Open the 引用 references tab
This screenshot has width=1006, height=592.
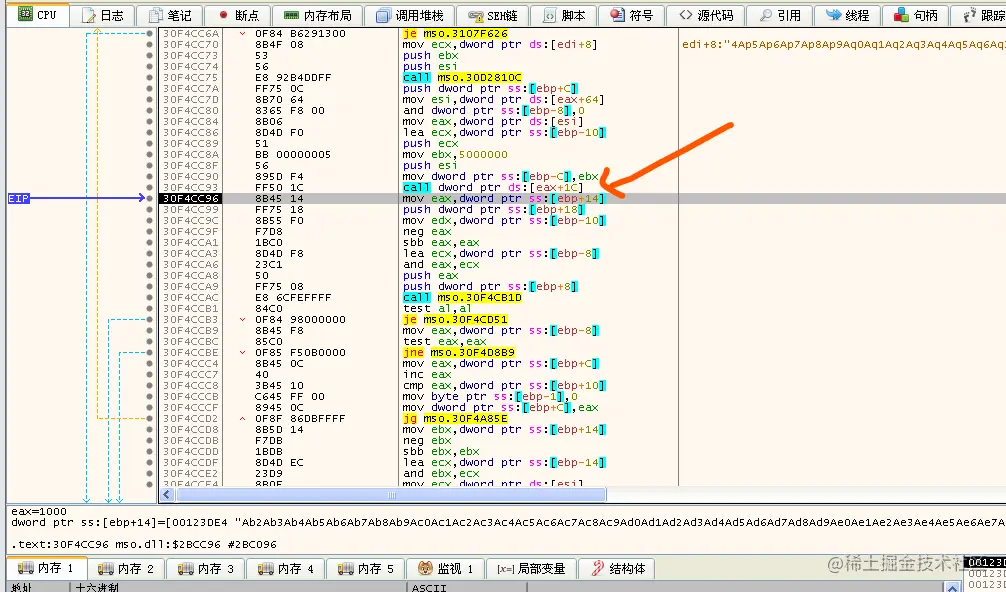pos(780,15)
